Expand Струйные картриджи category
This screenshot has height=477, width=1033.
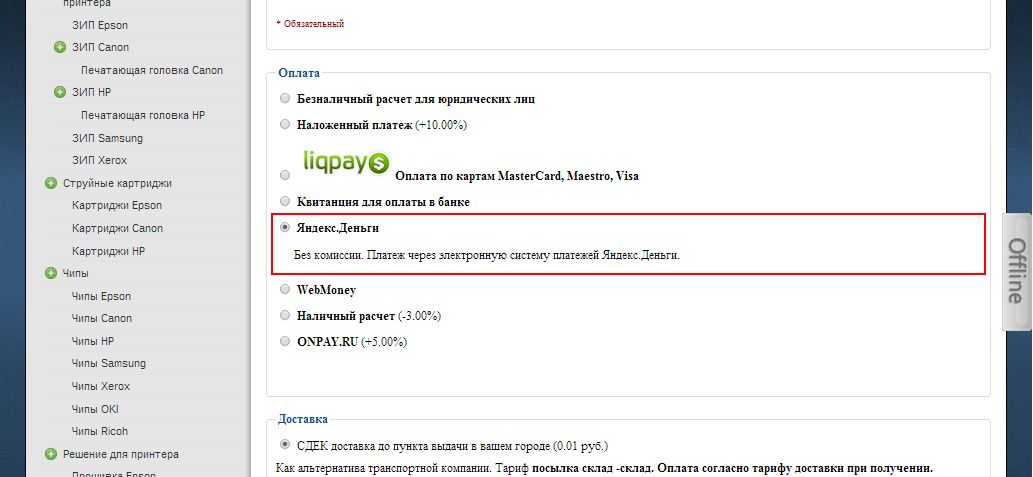[x=51, y=183]
